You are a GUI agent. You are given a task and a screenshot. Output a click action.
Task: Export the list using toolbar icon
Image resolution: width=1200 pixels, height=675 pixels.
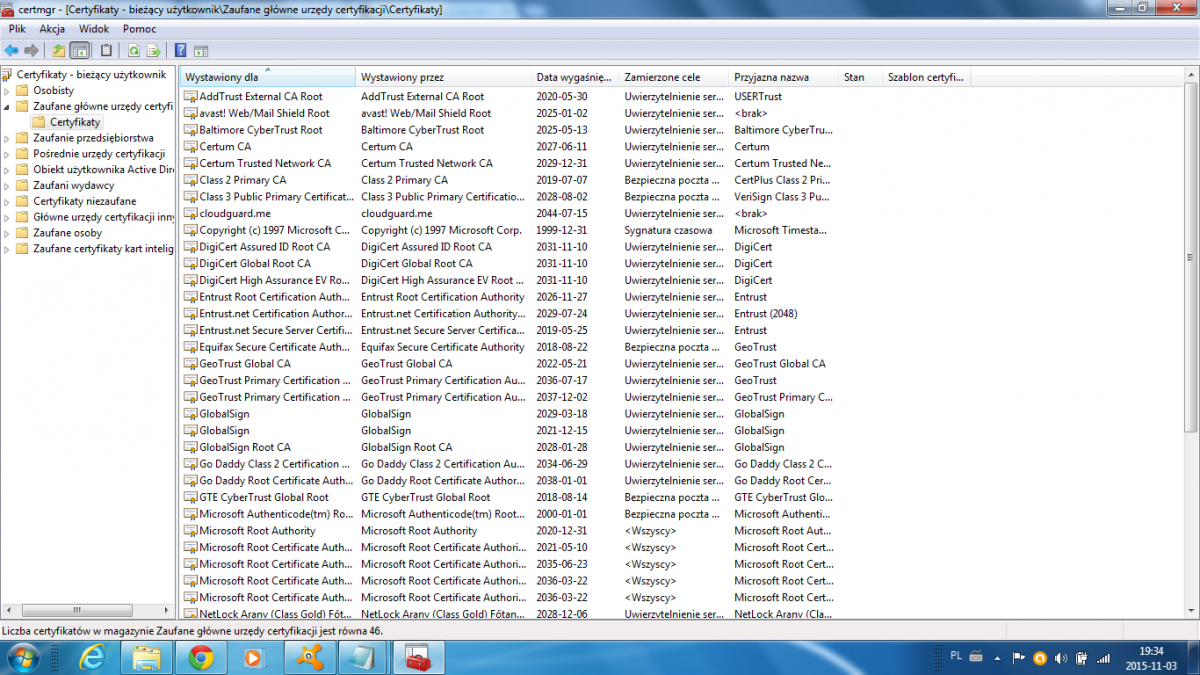coord(153,50)
